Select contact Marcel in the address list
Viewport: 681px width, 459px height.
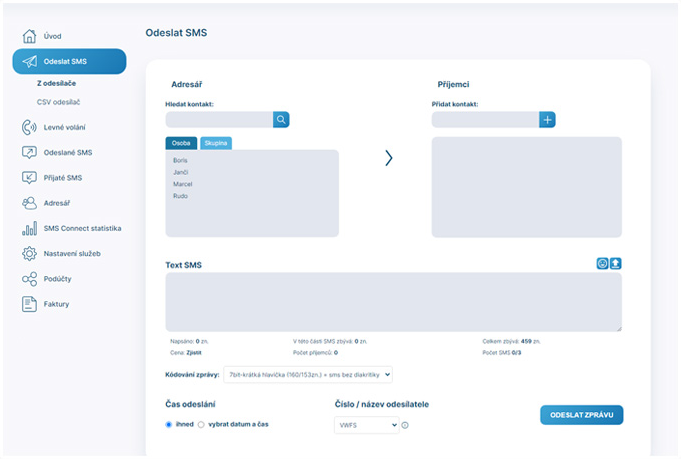[183, 184]
